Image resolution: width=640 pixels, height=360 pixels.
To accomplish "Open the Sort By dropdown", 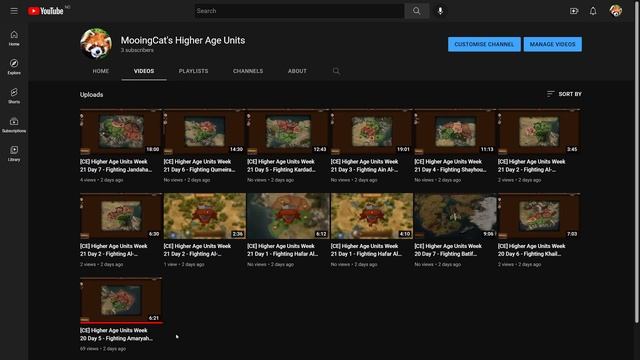I will pos(564,94).
